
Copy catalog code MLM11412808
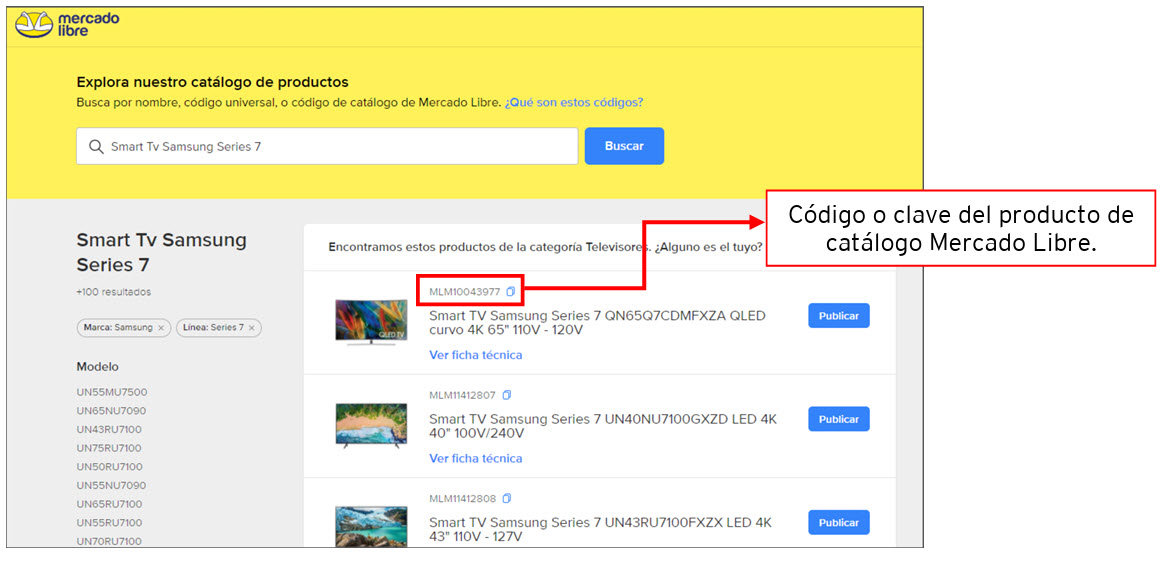coord(507,499)
